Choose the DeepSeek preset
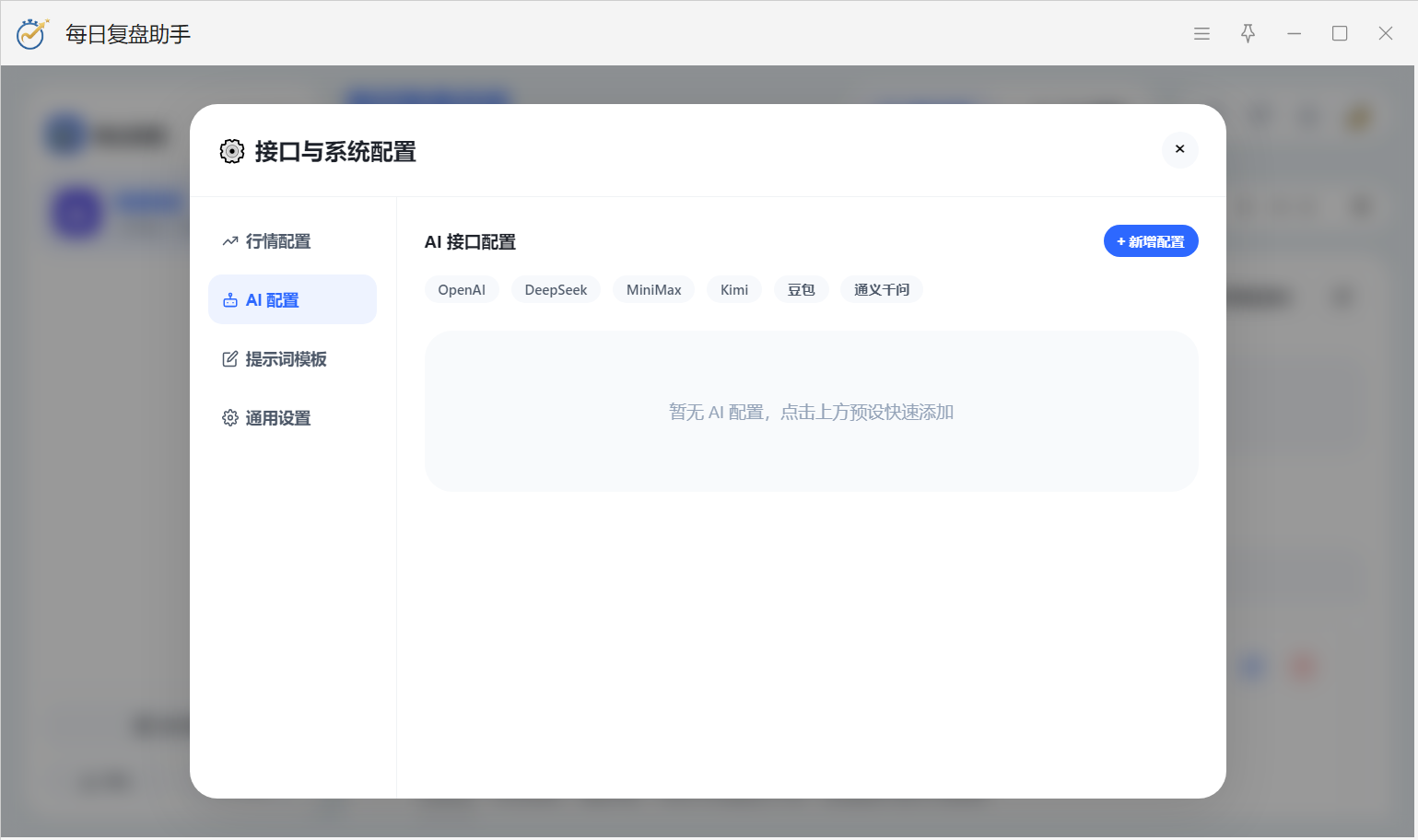Screen dimensions: 1418x840 [556, 290]
